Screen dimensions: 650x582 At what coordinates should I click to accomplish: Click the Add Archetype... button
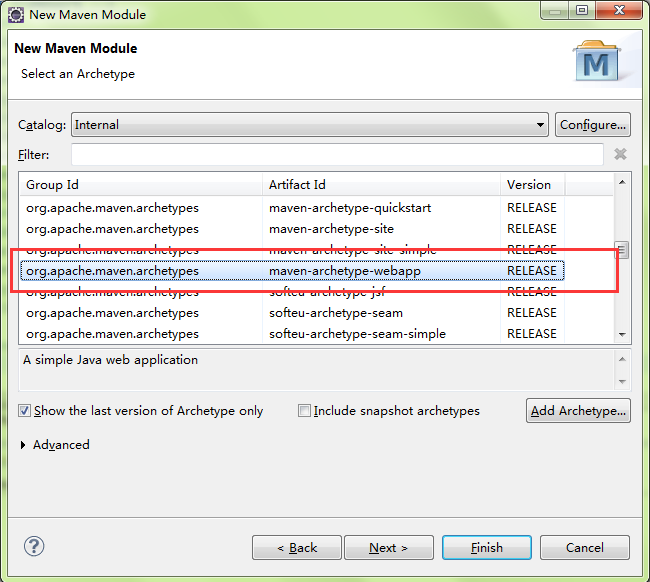578,411
